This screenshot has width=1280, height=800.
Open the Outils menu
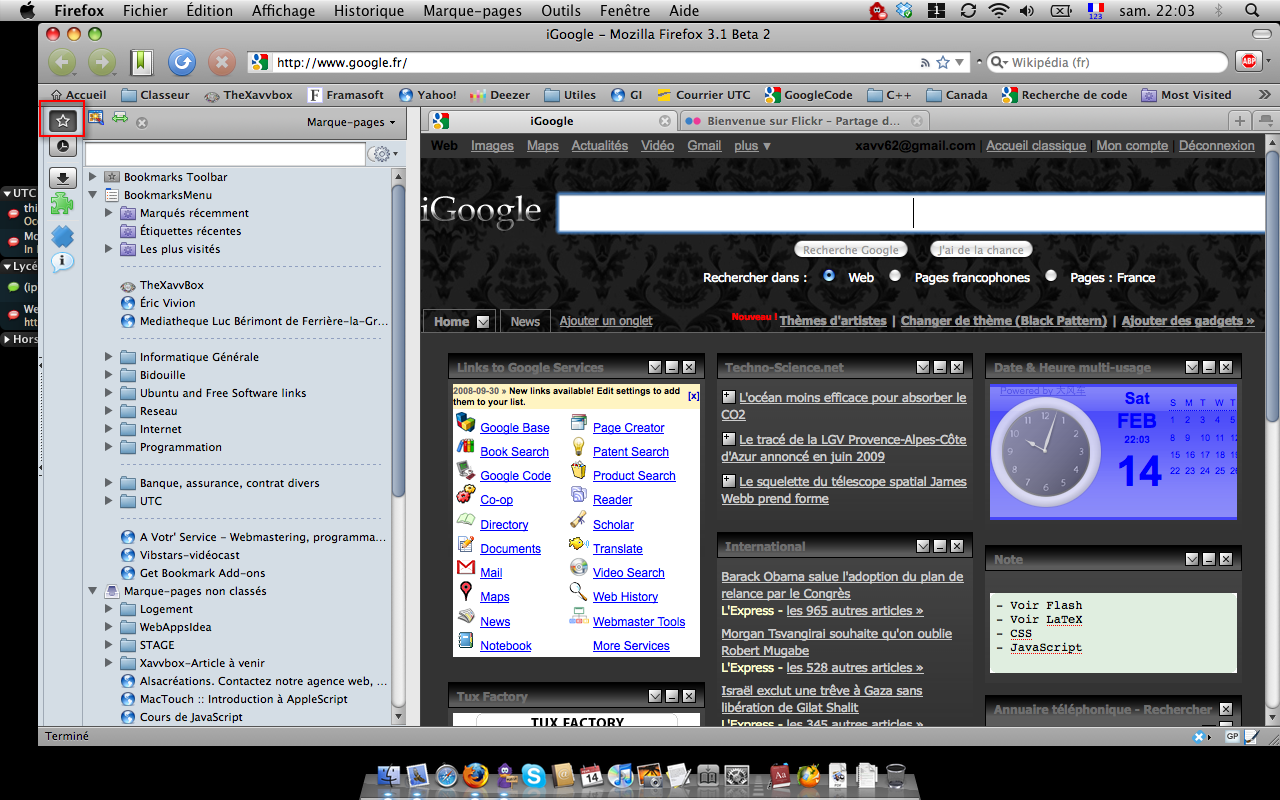(561, 11)
